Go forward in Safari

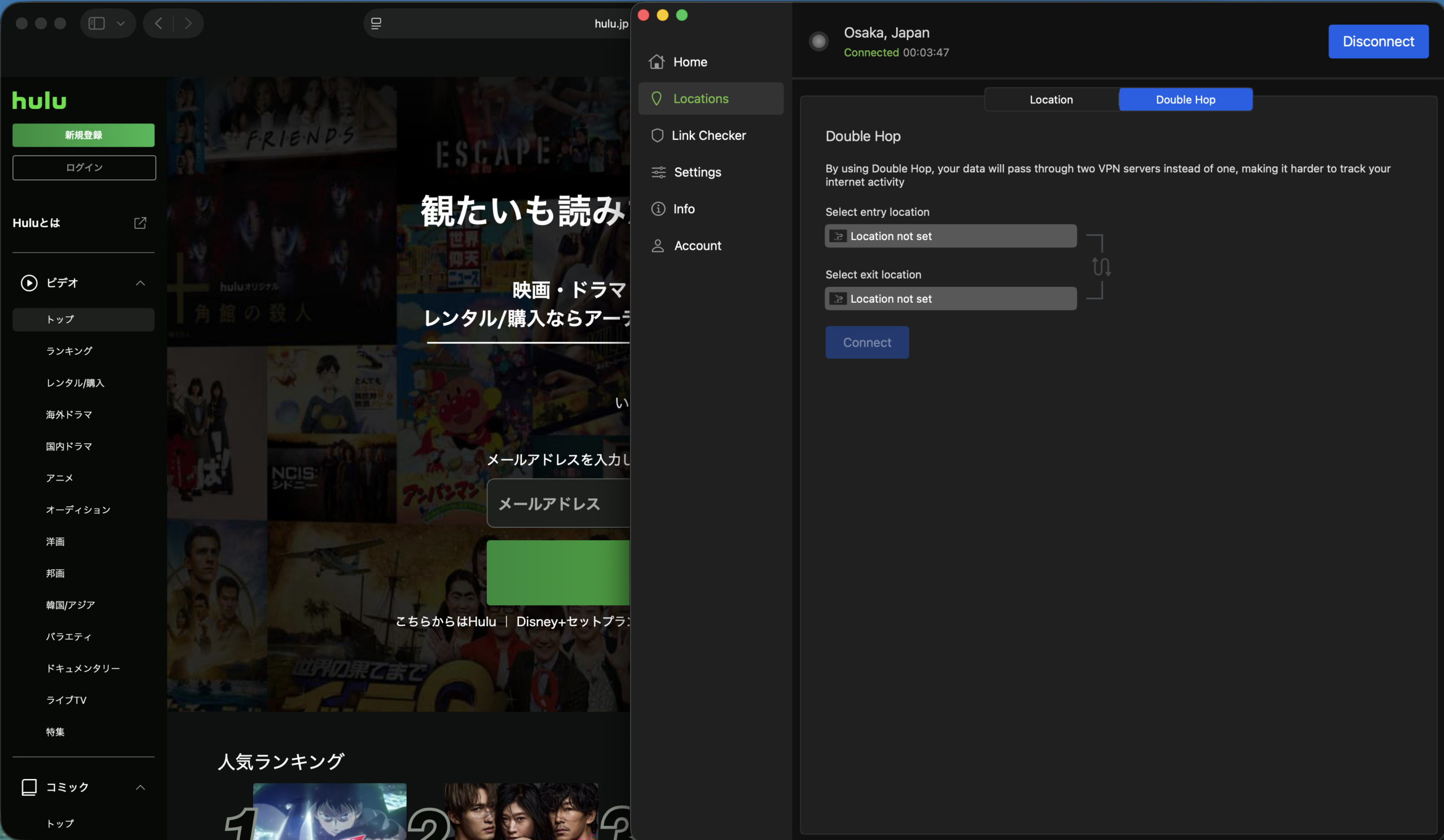coord(188,24)
